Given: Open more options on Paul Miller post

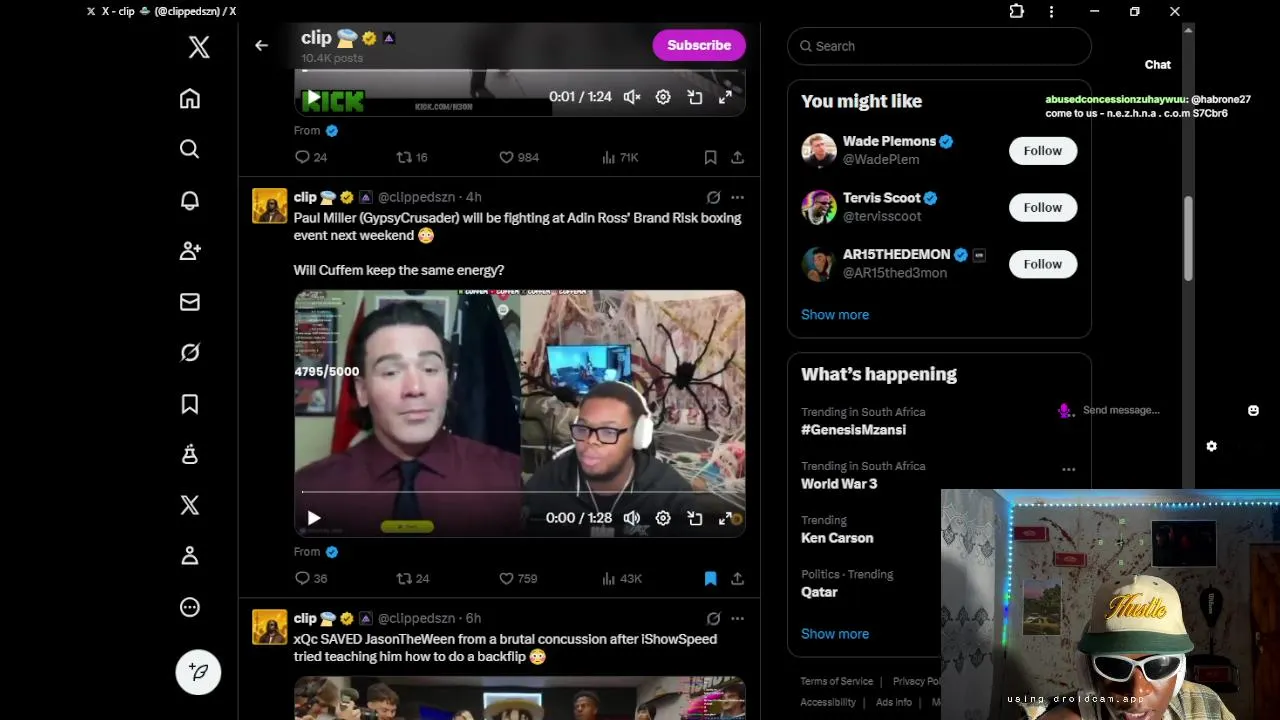Looking at the screenshot, I should click(737, 197).
